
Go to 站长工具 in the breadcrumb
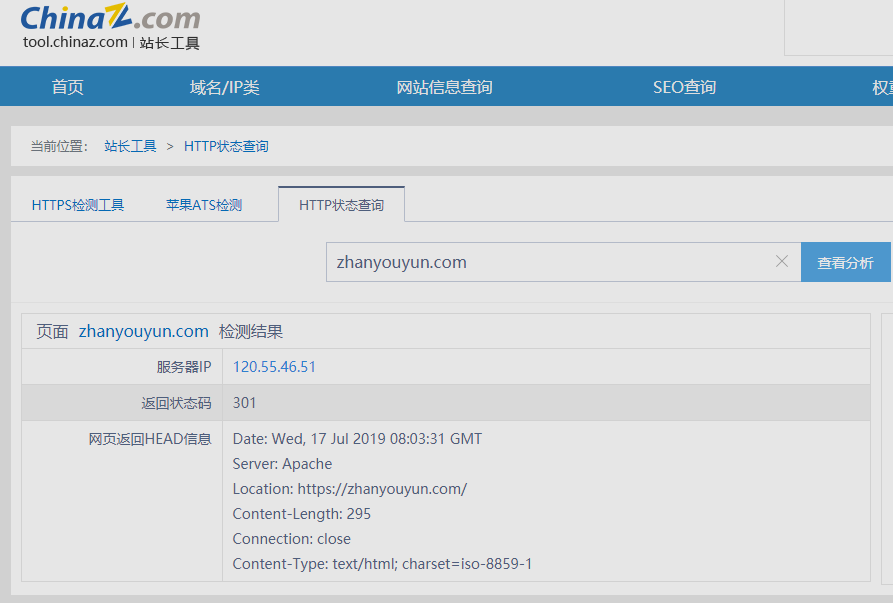click(x=130, y=146)
